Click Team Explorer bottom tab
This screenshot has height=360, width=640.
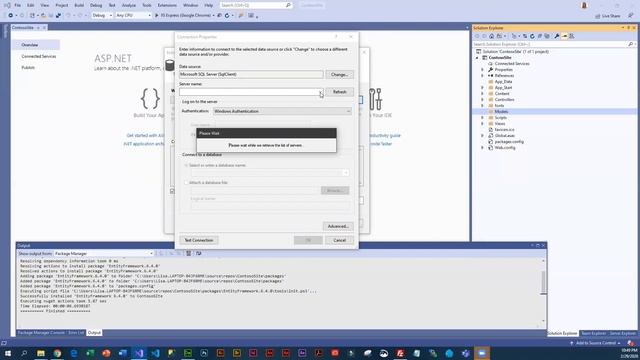point(593,333)
